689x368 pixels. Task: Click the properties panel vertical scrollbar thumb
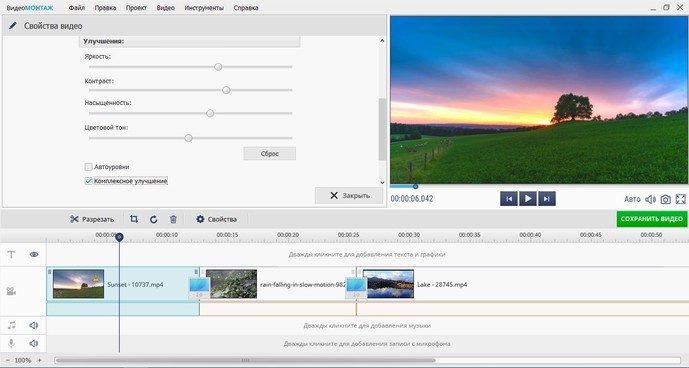[382, 129]
